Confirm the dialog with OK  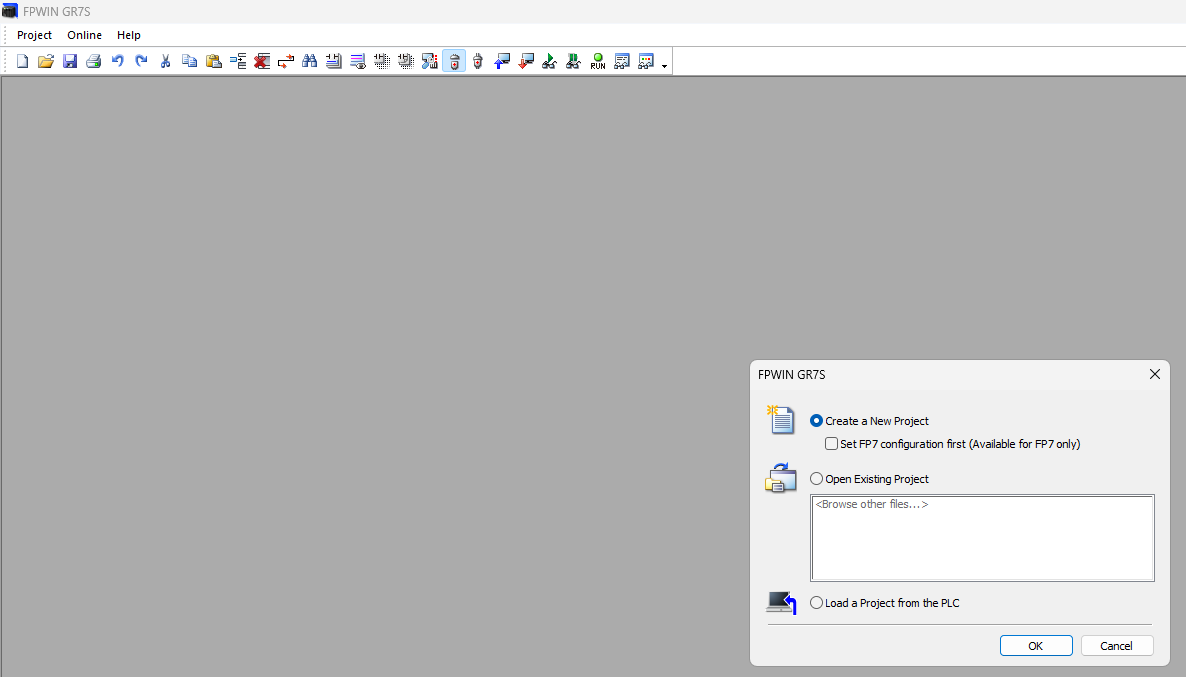pyautogui.click(x=1035, y=645)
